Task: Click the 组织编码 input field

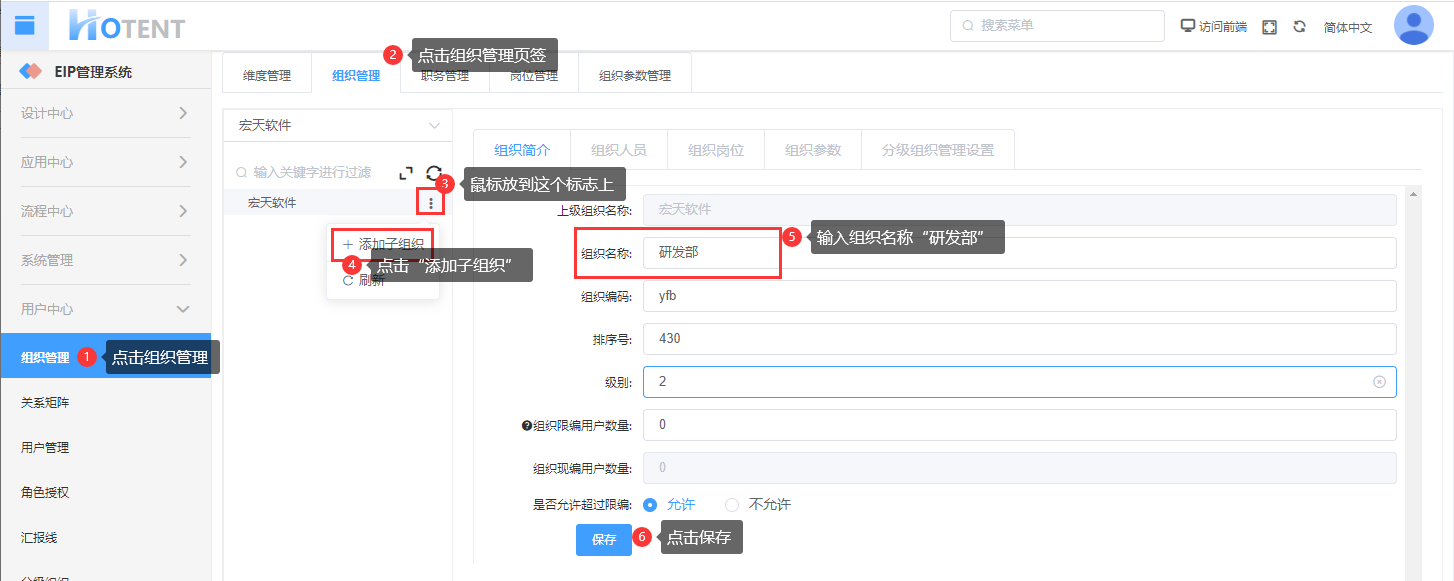Action: pyautogui.click(x=1020, y=296)
